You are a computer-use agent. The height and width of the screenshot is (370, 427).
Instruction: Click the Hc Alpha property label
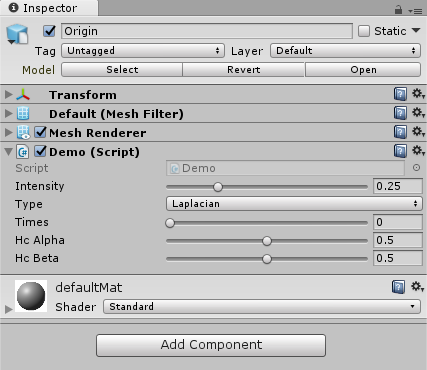[x=40, y=240]
